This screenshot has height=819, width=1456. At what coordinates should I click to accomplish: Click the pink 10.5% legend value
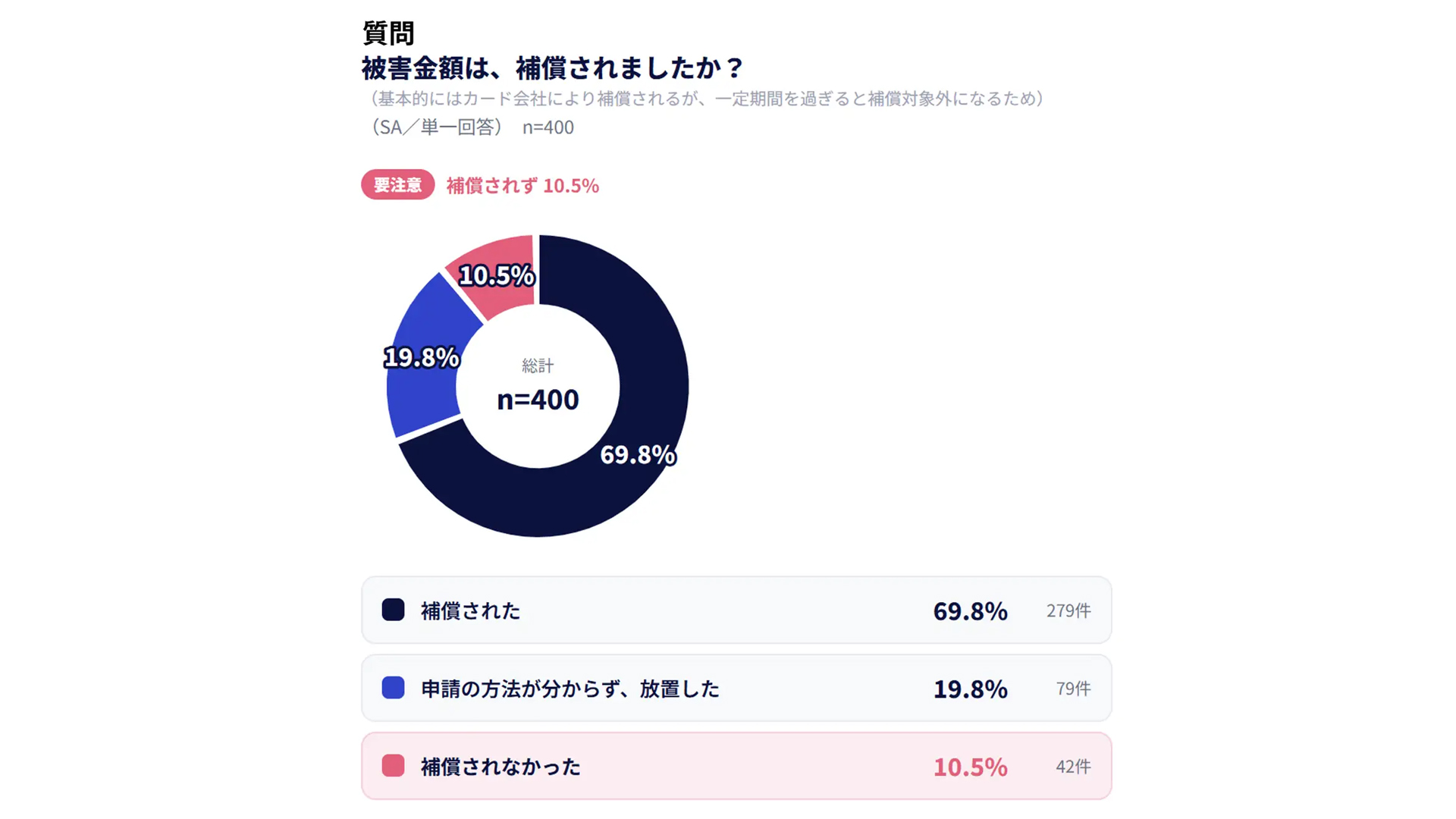(970, 767)
